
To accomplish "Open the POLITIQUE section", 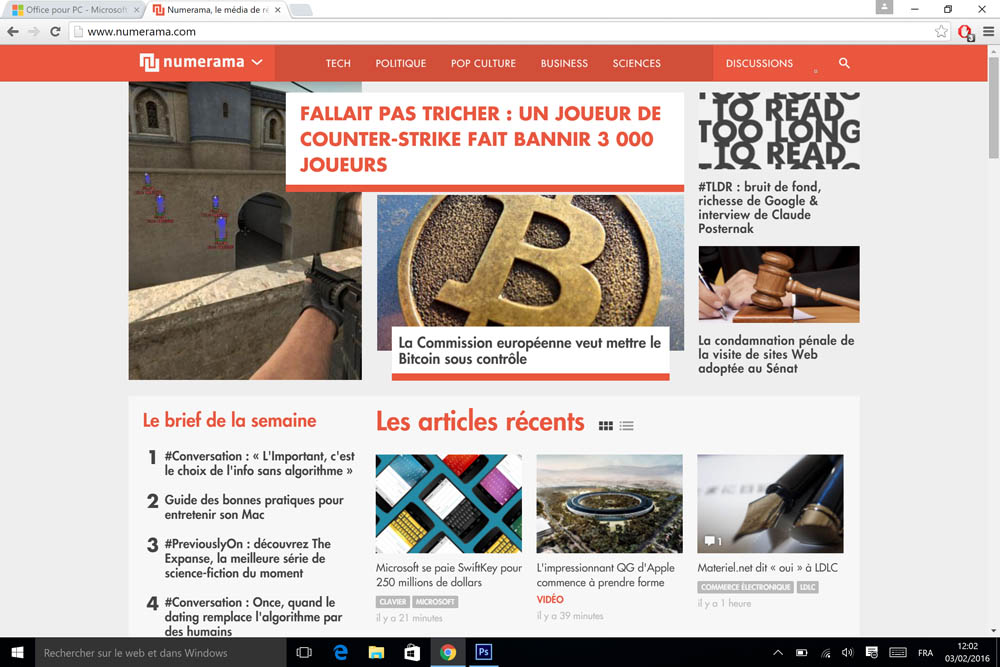I will coord(401,63).
